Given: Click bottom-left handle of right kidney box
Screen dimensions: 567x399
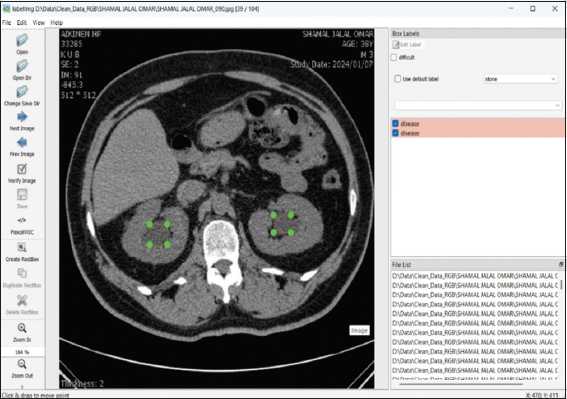Looking at the screenshot, I should click(274, 233).
